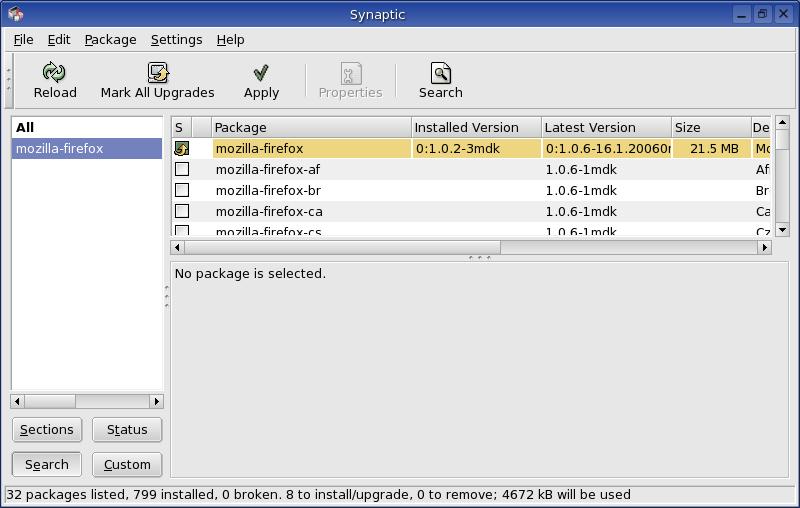The height and width of the screenshot is (508, 800).
Task: Sort by Installed Version column header
Action: click(476, 128)
